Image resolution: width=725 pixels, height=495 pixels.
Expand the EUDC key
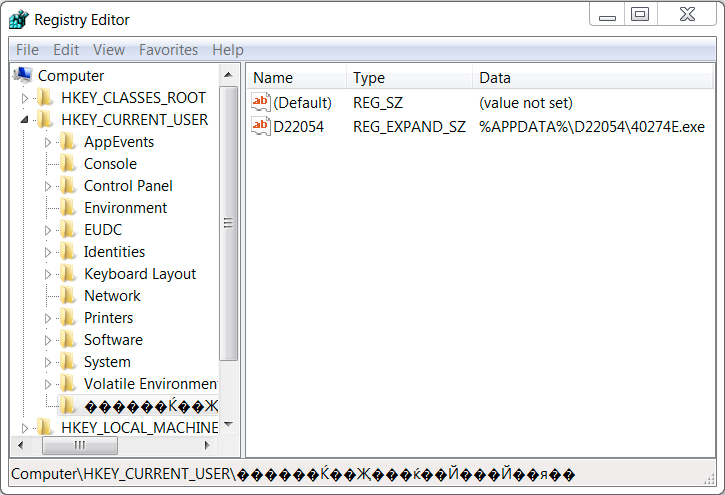tap(48, 230)
